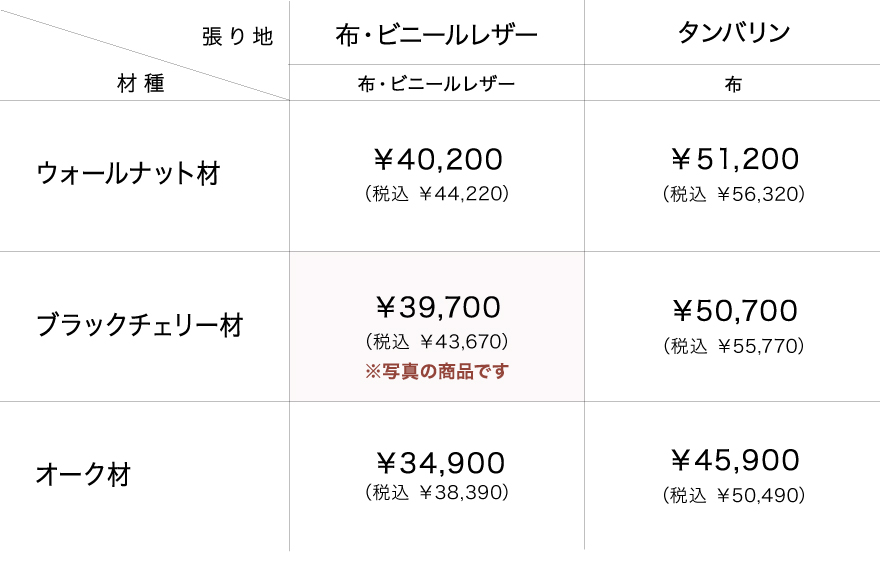Click the ウォールナット材 row label
Viewport: 881px width, 577px height.
[127, 174]
